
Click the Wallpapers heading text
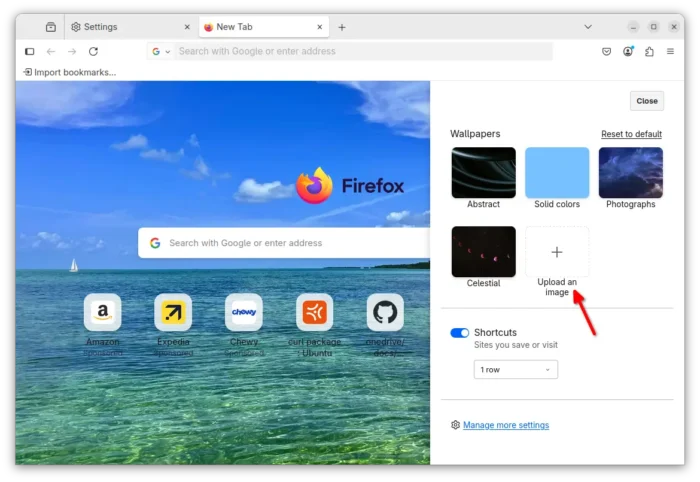[475, 134]
